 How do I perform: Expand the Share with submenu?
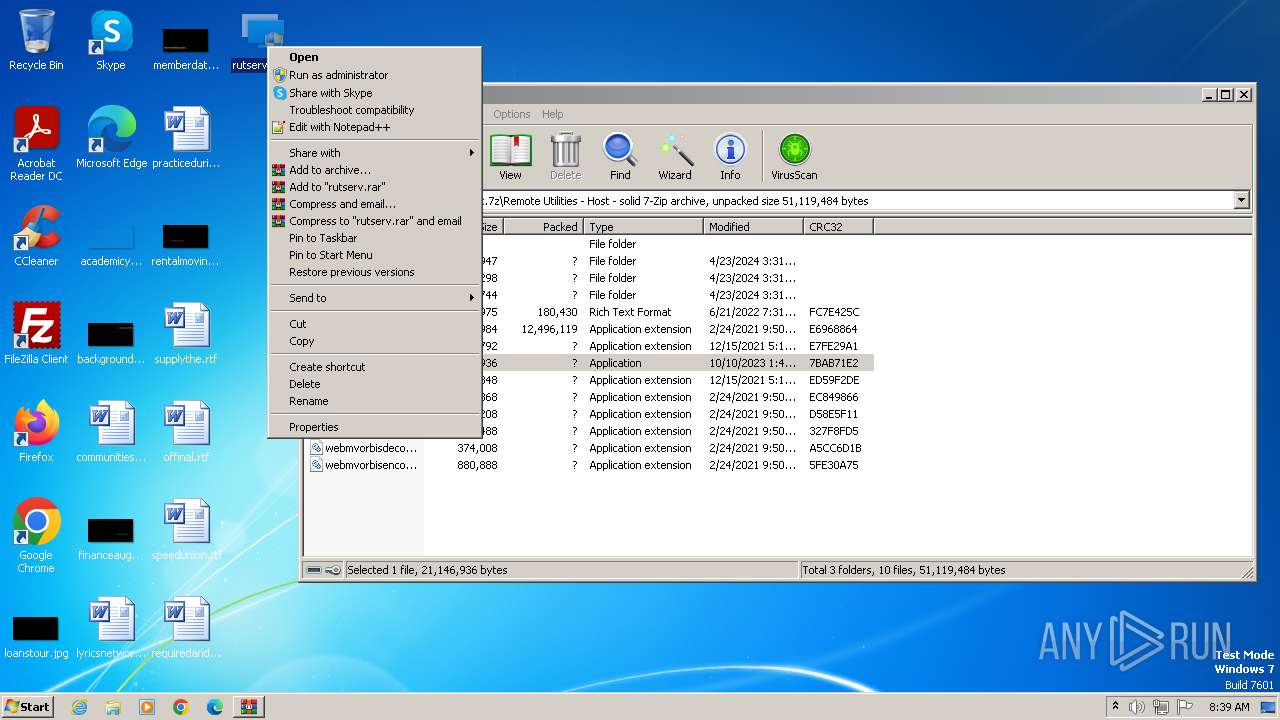[375, 153]
